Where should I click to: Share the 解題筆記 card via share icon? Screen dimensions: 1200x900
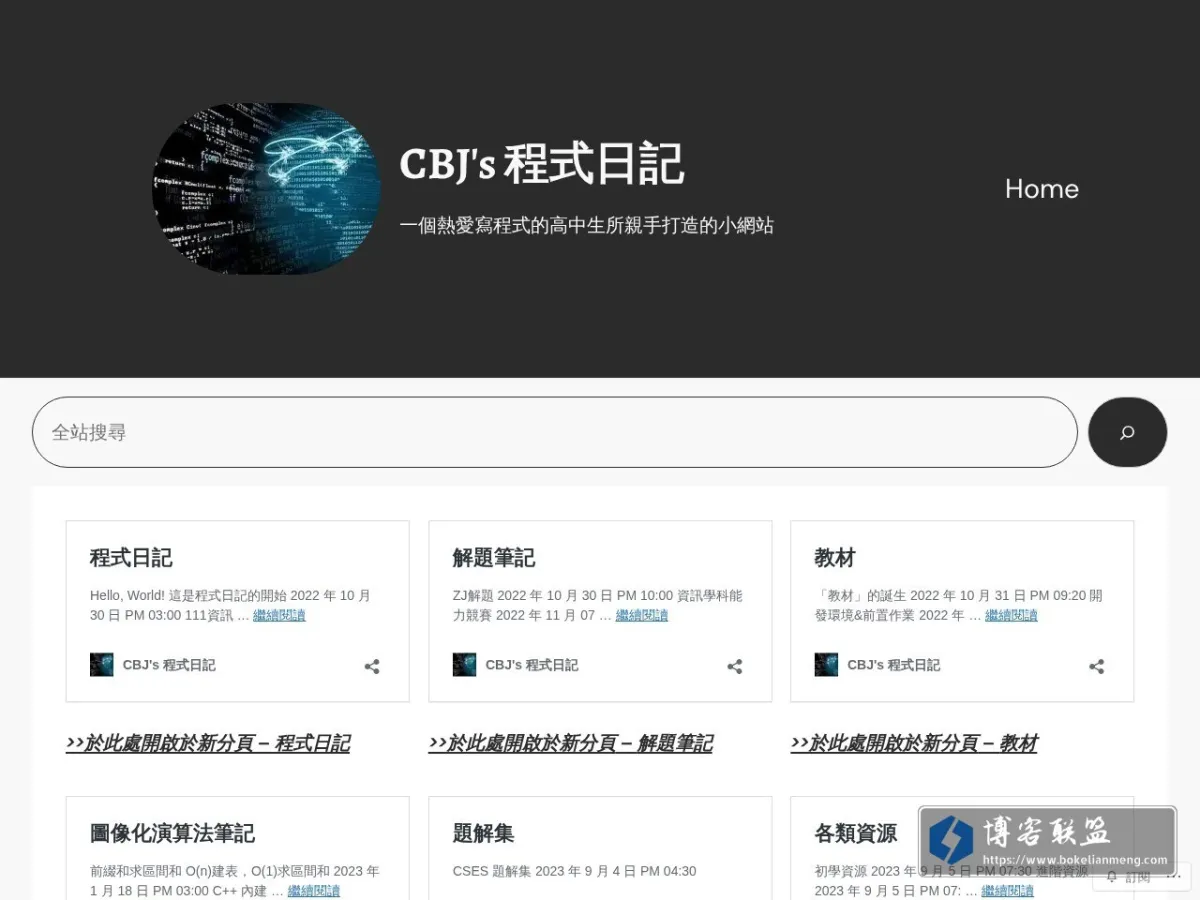point(735,666)
